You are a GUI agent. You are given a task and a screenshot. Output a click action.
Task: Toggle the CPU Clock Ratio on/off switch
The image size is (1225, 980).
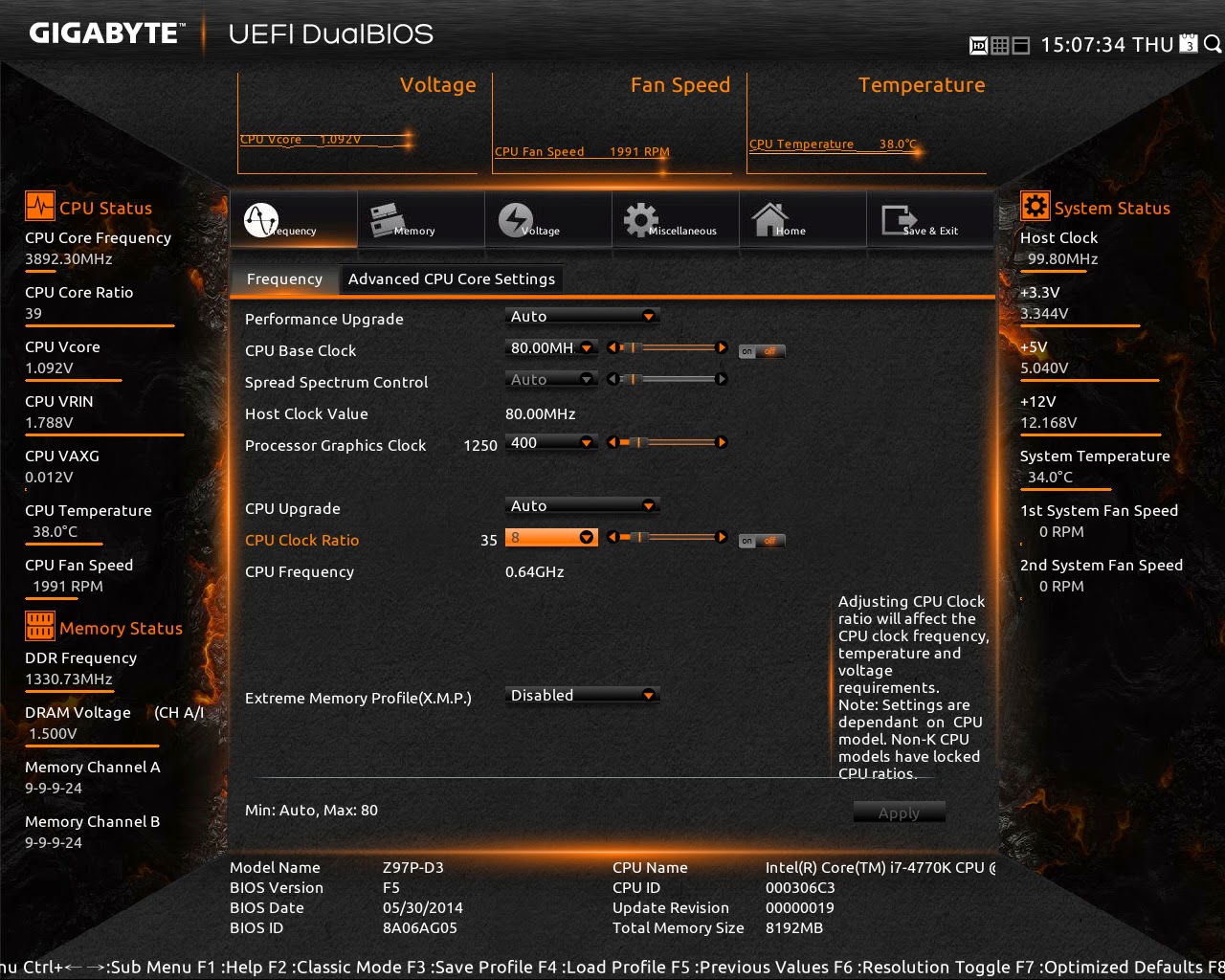click(762, 542)
